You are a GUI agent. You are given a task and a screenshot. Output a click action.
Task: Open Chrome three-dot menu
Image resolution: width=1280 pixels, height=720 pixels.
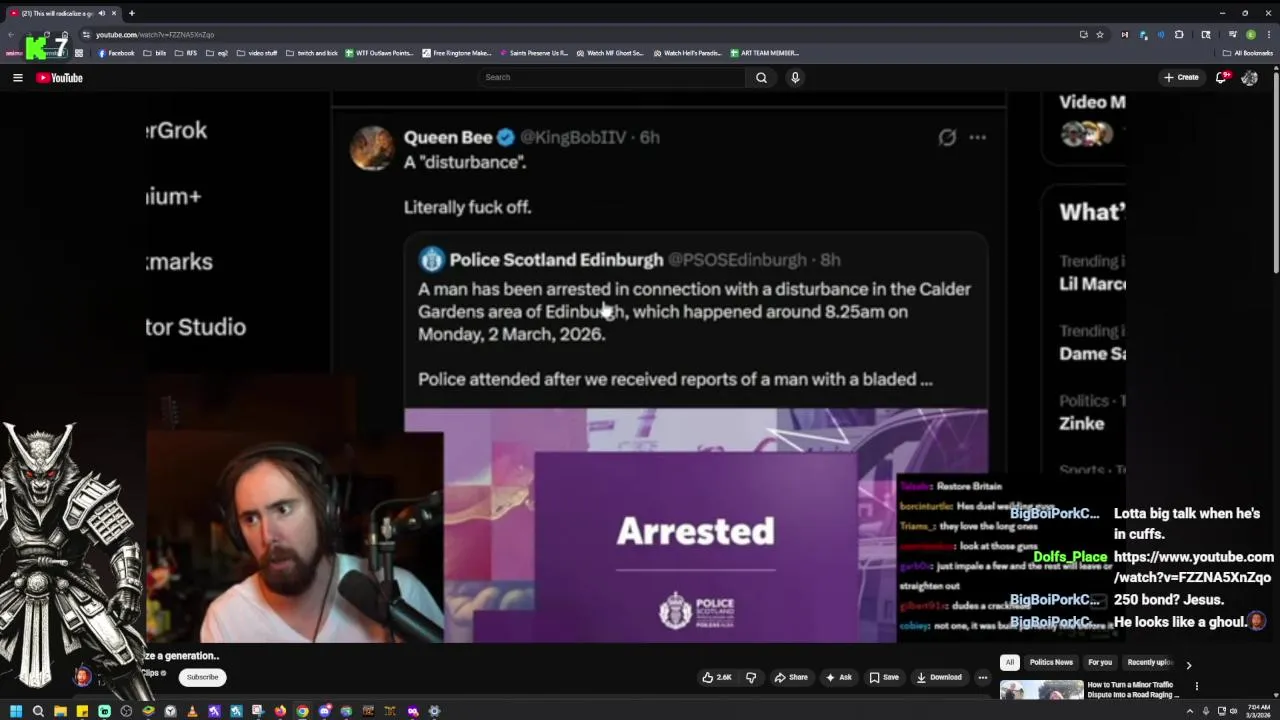[1269, 34]
